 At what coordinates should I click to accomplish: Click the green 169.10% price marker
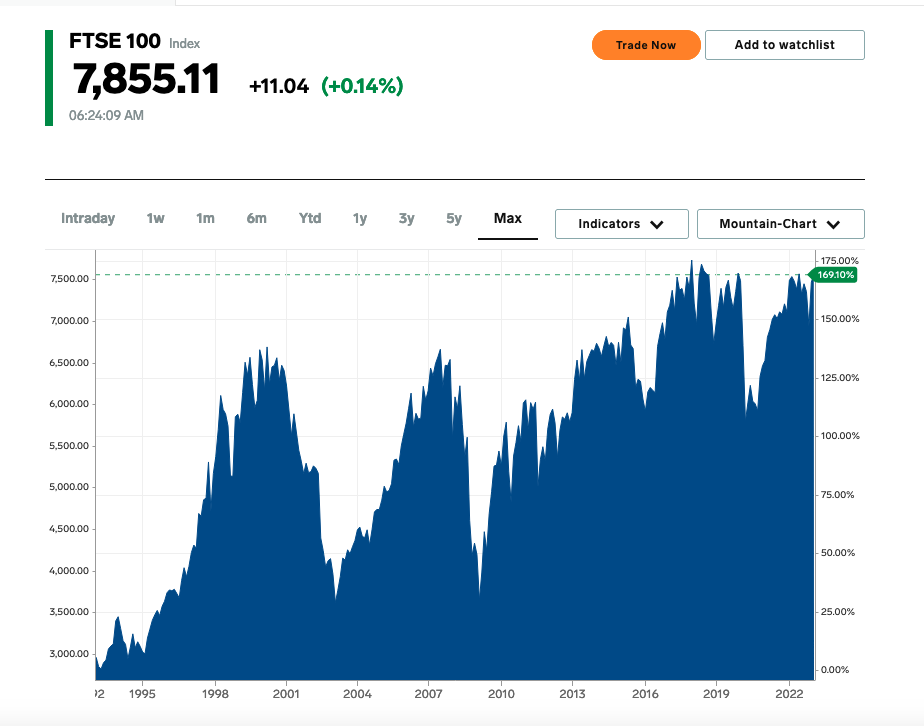click(834, 275)
